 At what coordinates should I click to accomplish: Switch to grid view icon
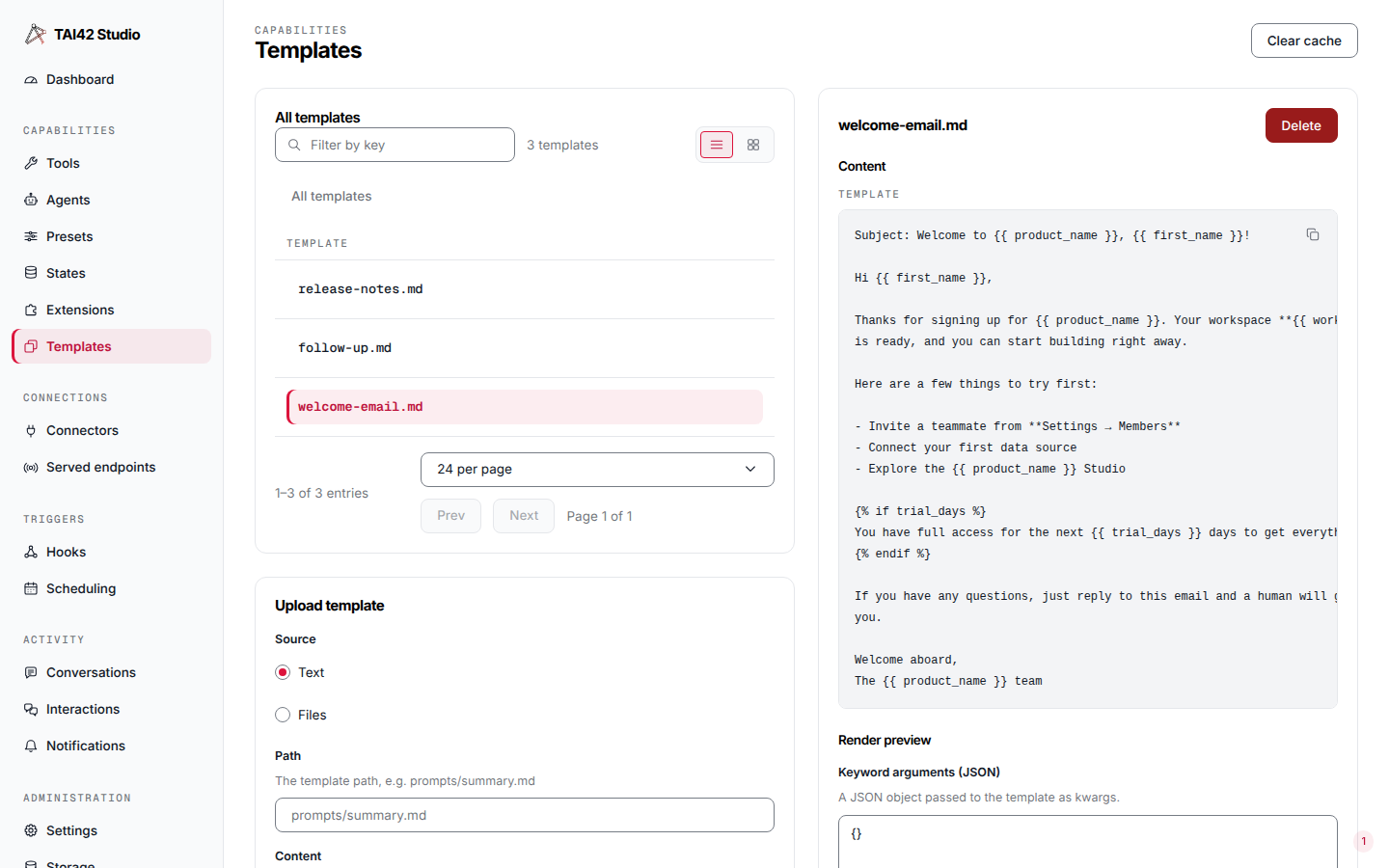coord(753,145)
